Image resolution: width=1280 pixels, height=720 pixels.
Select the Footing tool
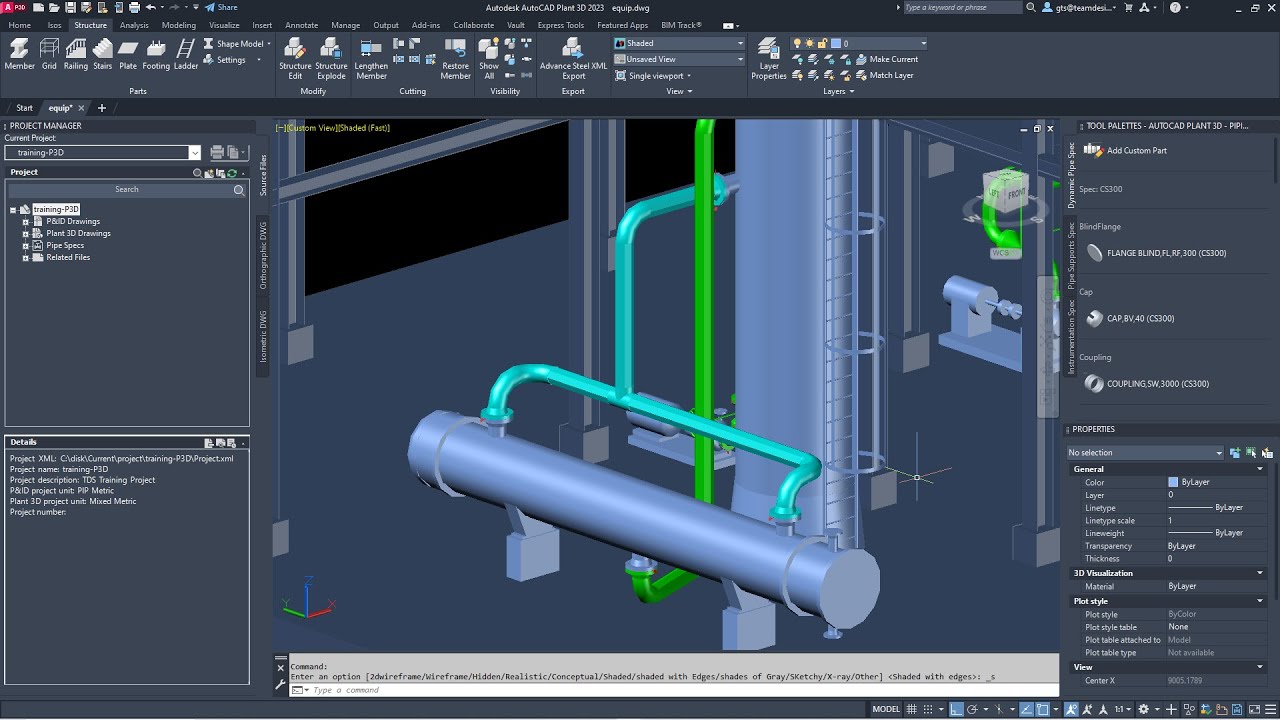(x=156, y=54)
